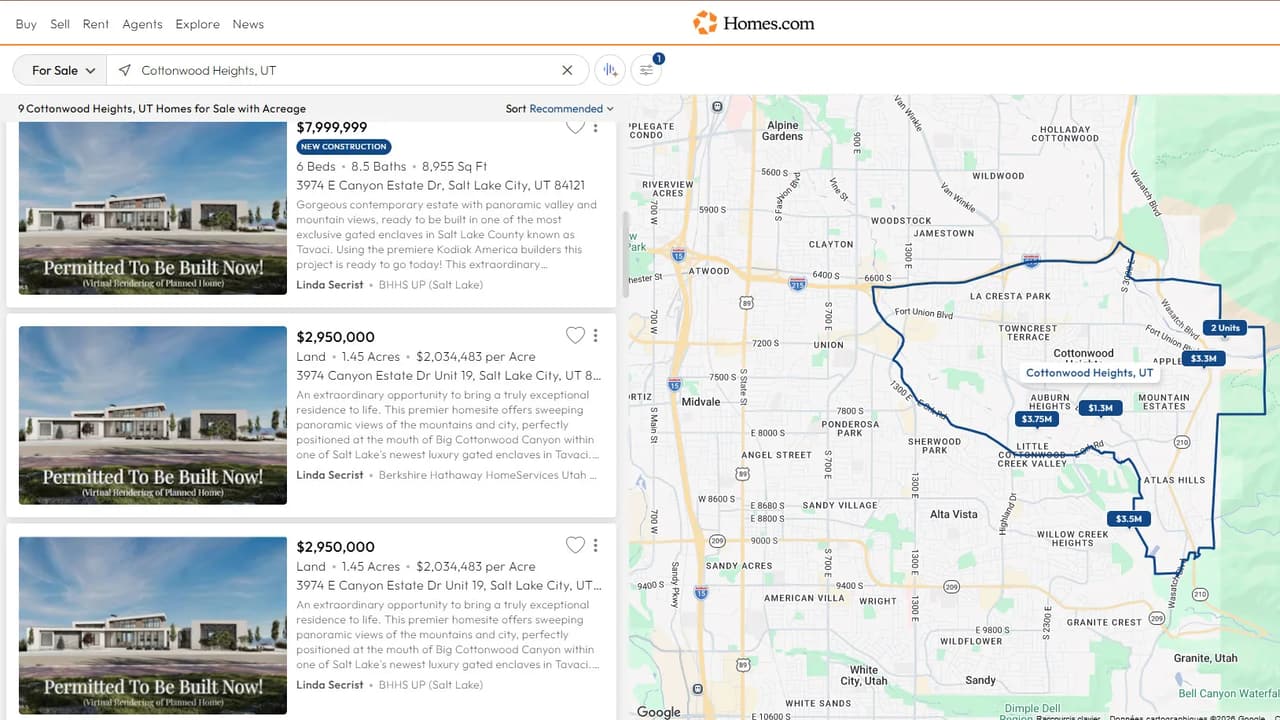Click the Homes.com logo

coord(755,23)
